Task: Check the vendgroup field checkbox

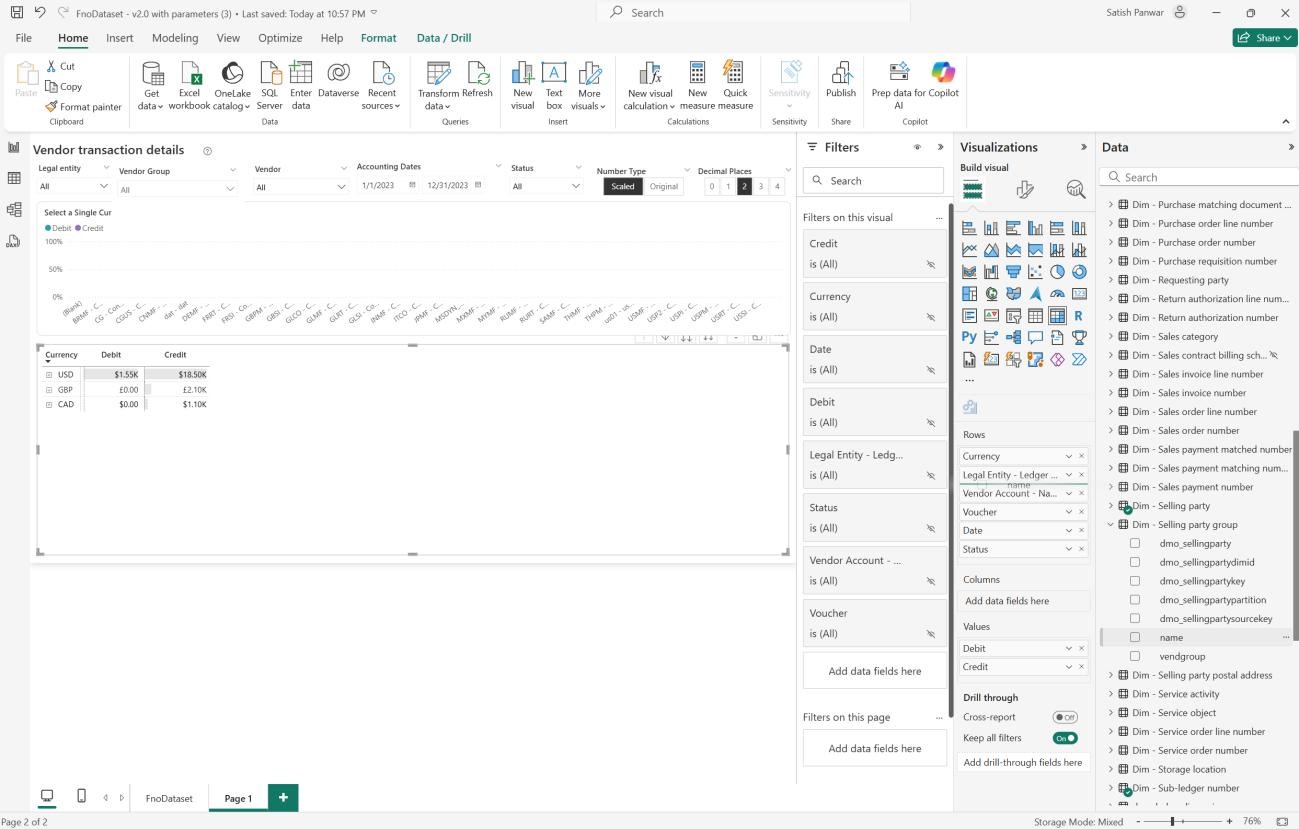Action: 1135,656
